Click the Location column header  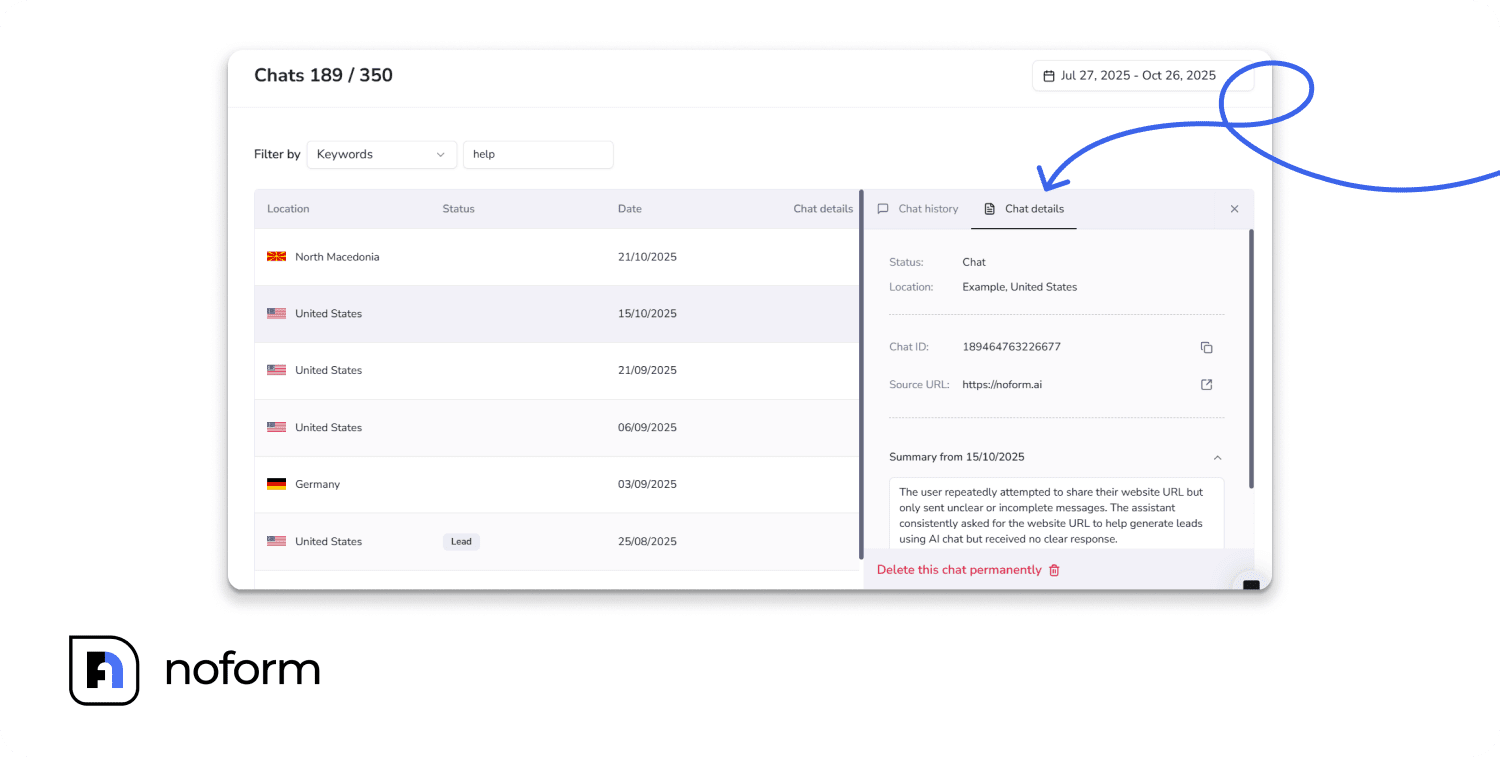tap(288, 208)
